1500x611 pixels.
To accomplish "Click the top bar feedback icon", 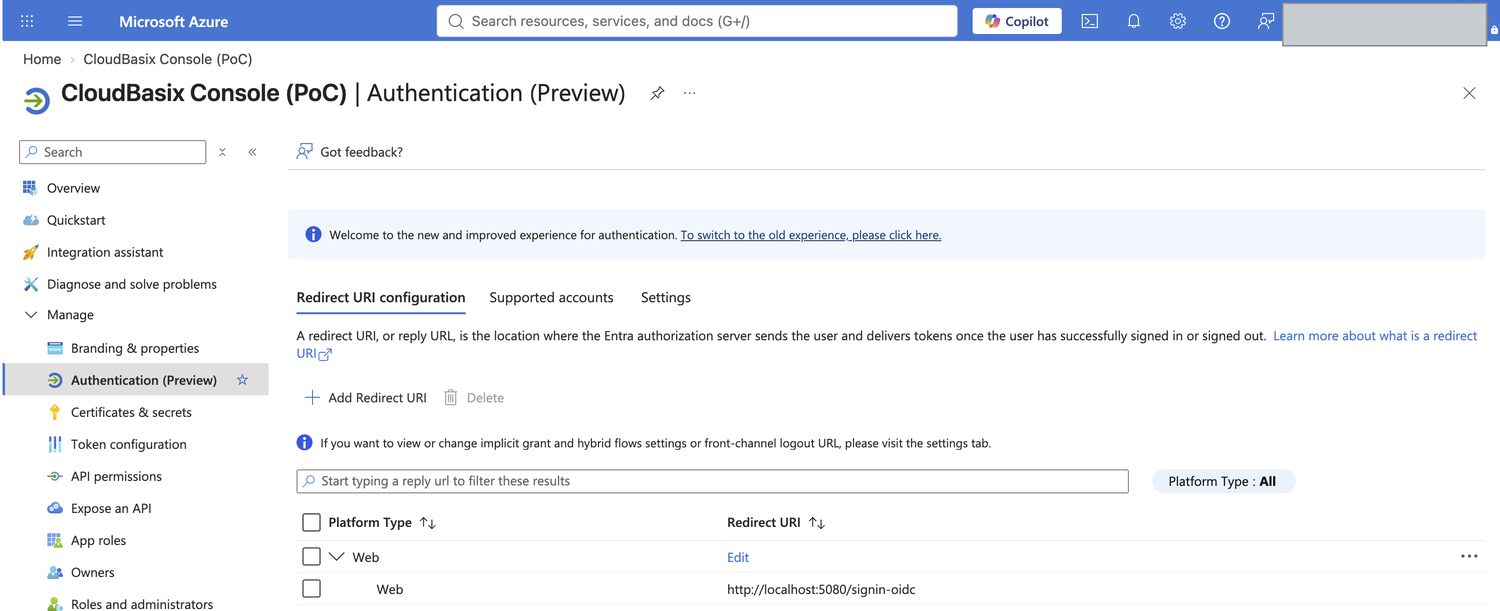I will pos(1266,21).
